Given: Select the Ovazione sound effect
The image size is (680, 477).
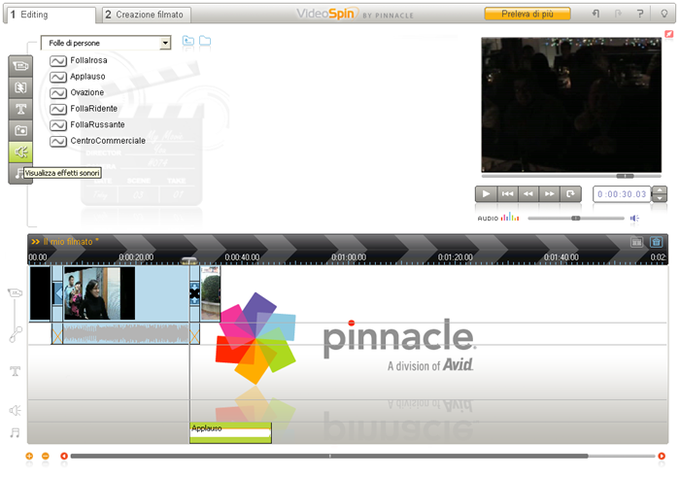Looking at the screenshot, I should [77, 92].
